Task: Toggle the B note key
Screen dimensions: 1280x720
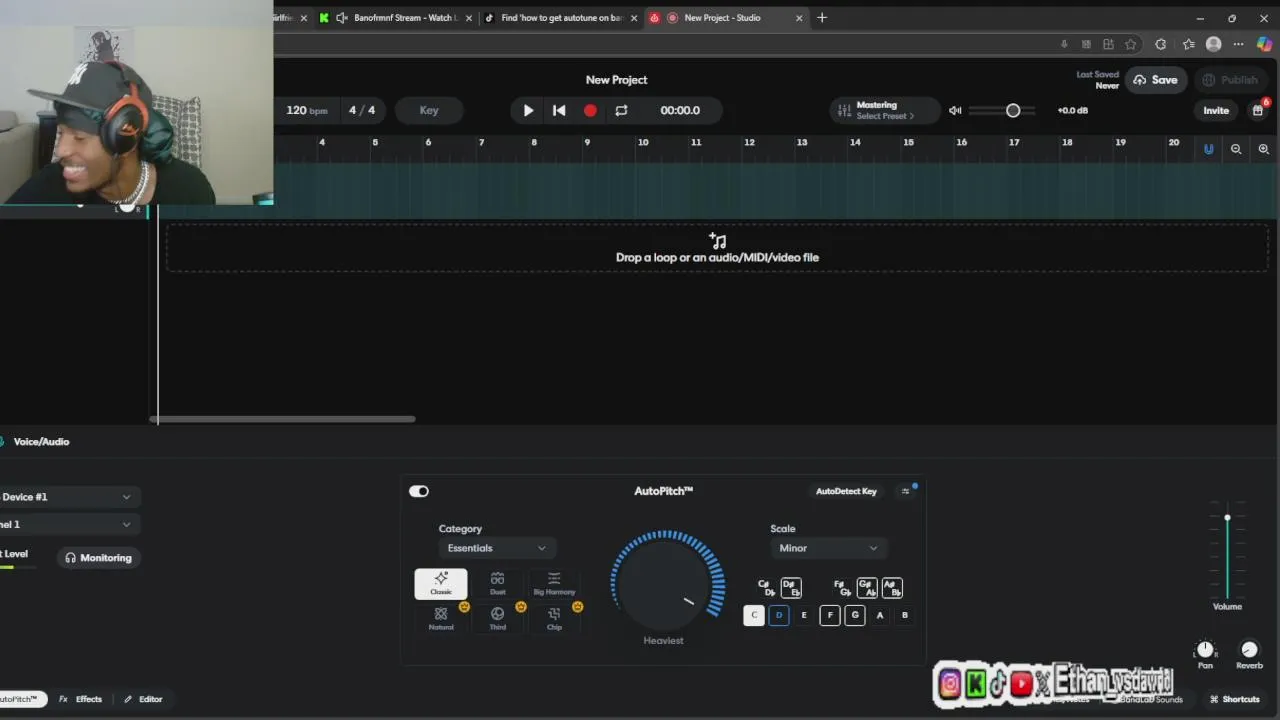Action: (905, 615)
